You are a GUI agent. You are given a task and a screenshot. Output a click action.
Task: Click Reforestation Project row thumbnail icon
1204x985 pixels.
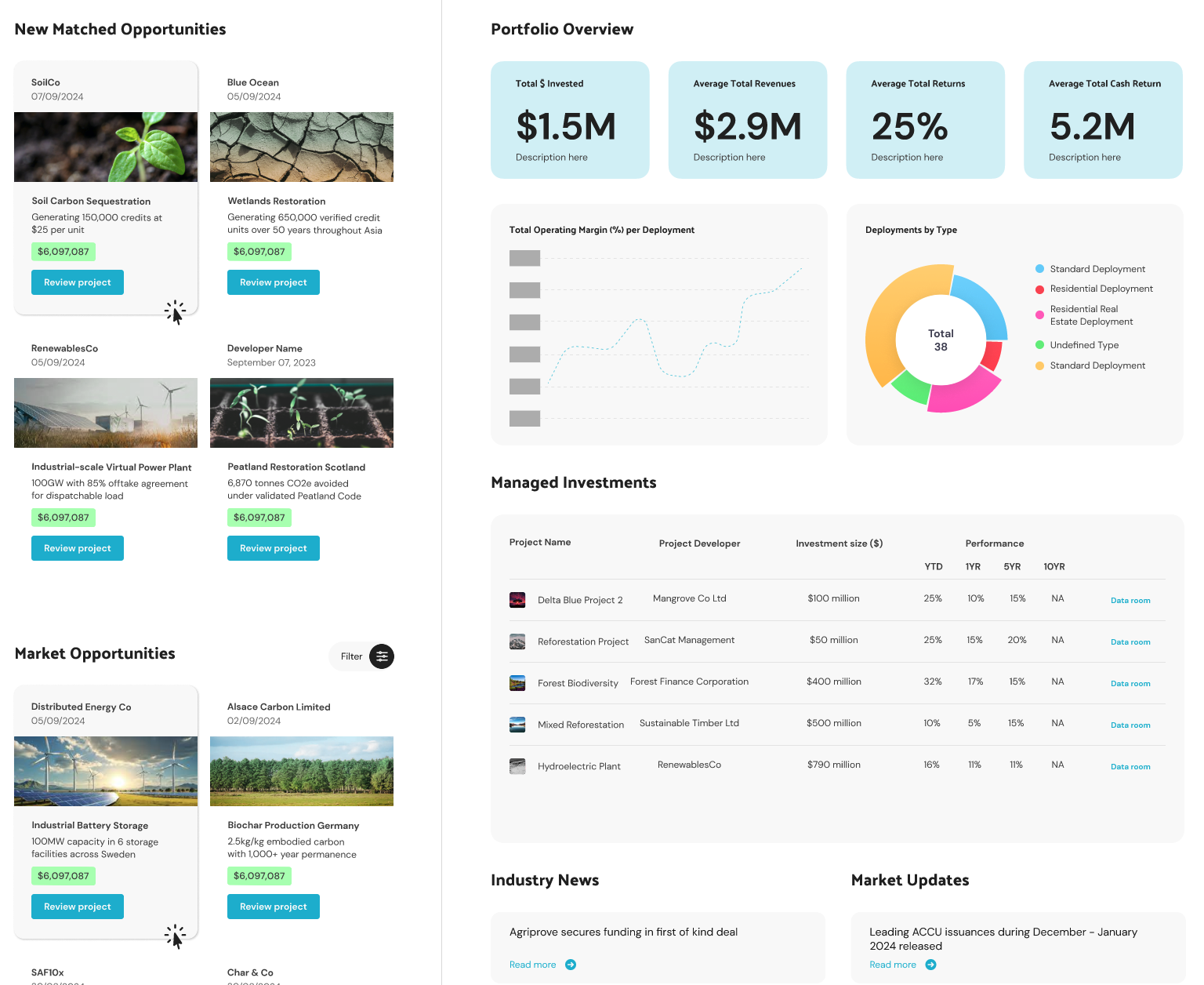(x=517, y=642)
